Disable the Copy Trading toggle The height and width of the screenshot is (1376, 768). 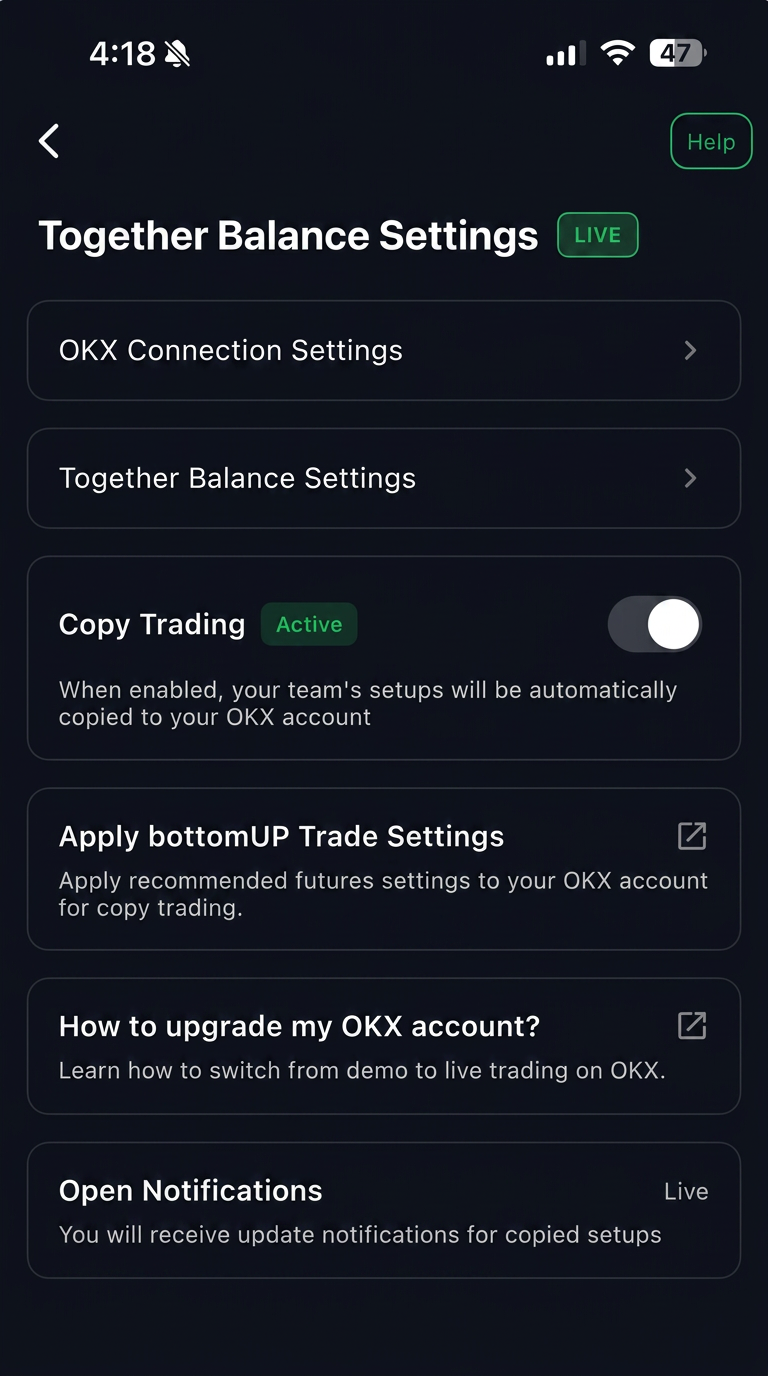[x=654, y=624]
